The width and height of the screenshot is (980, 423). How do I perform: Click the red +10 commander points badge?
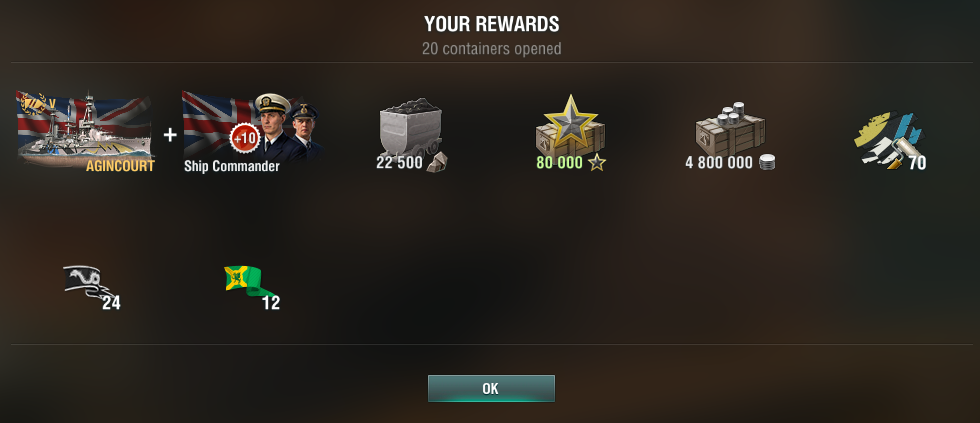[245, 138]
